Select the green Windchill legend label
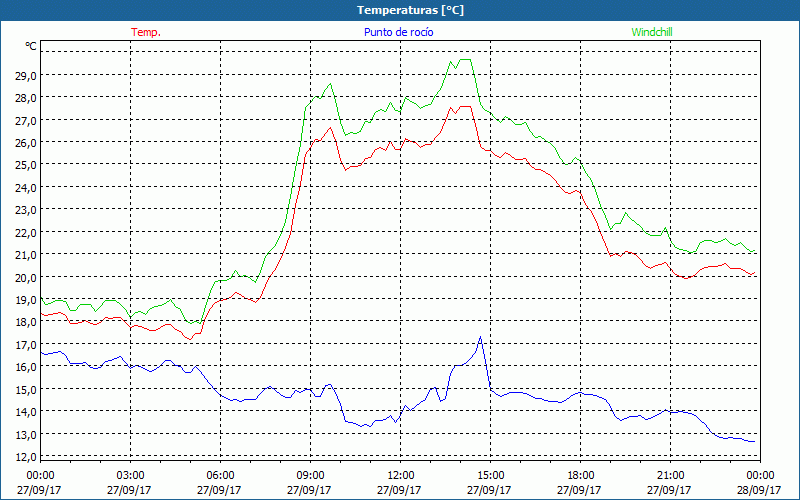 pos(652,32)
